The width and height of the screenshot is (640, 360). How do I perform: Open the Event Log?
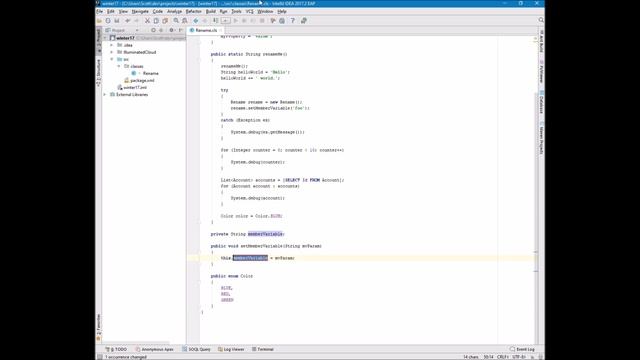click(x=522, y=349)
